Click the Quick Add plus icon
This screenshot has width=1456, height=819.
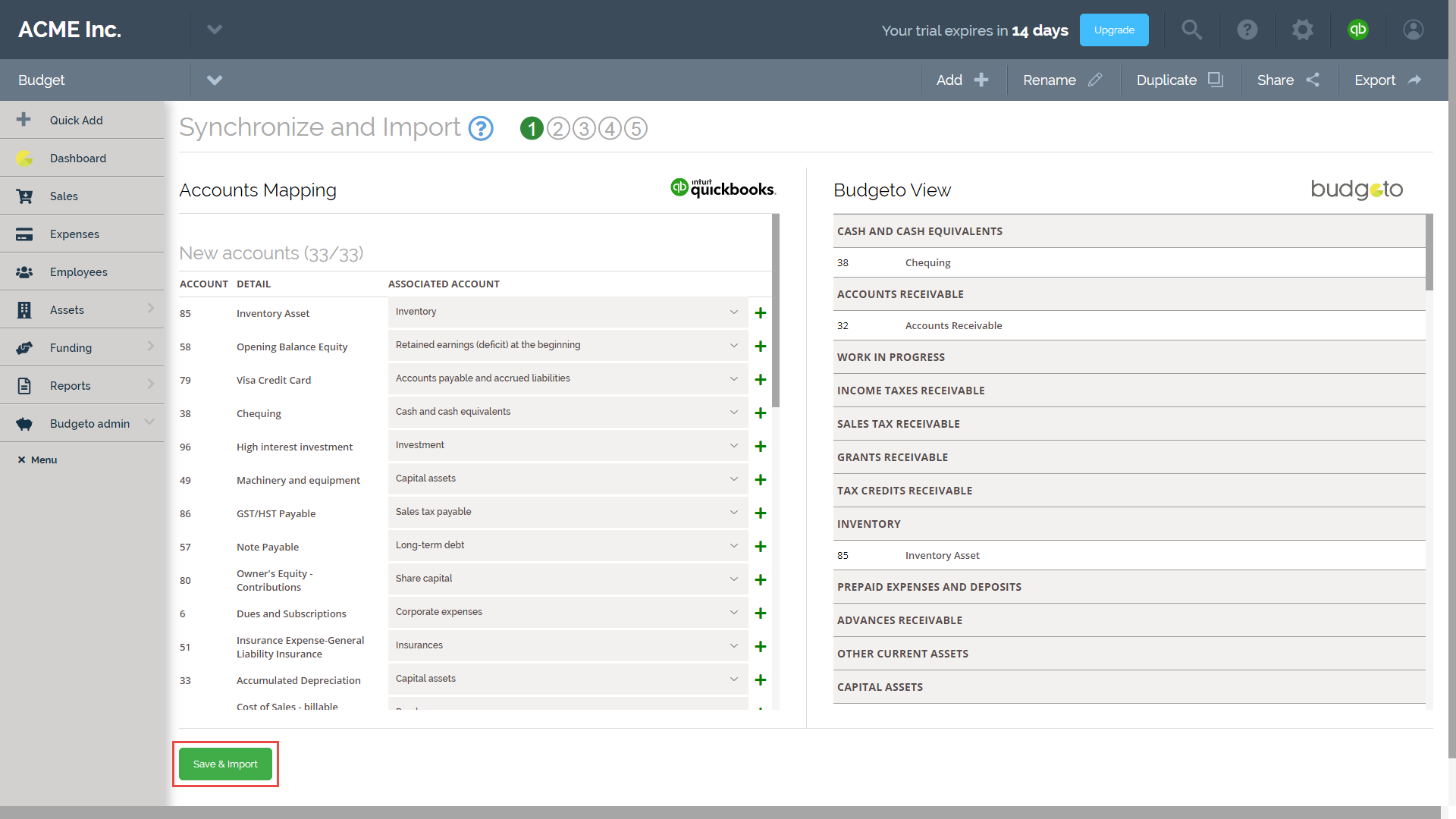(24, 119)
